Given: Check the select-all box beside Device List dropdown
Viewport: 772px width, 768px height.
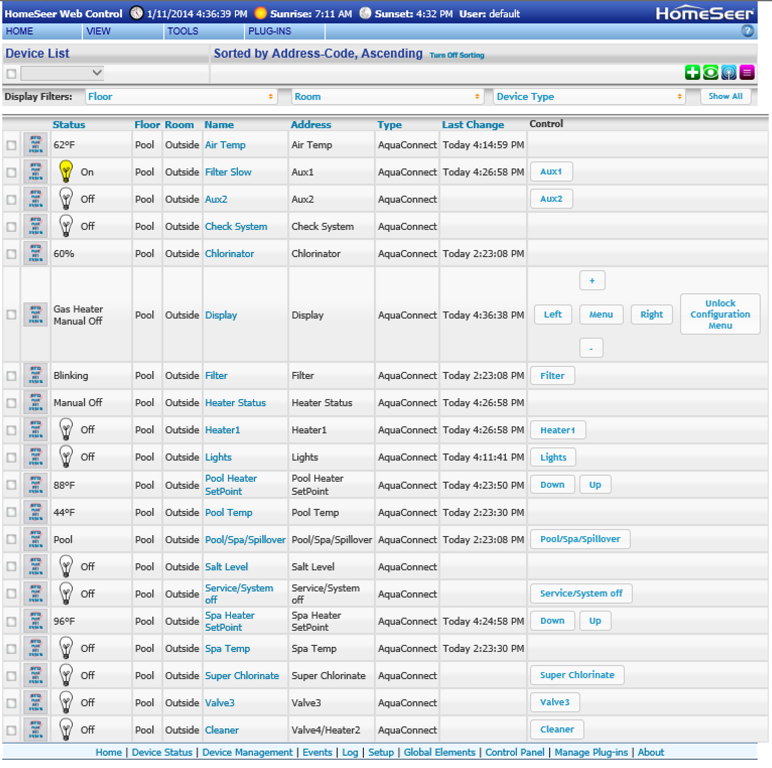Looking at the screenshot, I should [x=11, y=74].
